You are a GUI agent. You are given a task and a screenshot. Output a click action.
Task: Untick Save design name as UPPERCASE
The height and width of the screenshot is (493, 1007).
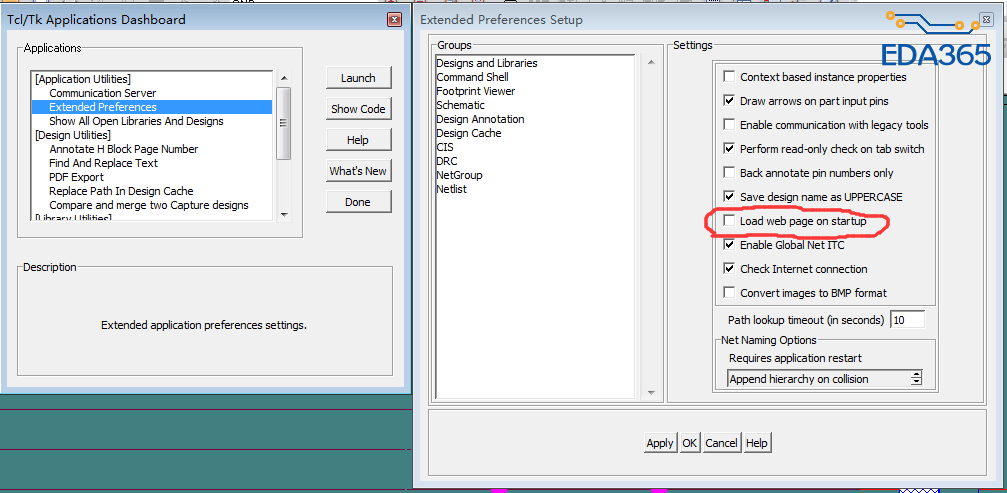coord(729,196)
